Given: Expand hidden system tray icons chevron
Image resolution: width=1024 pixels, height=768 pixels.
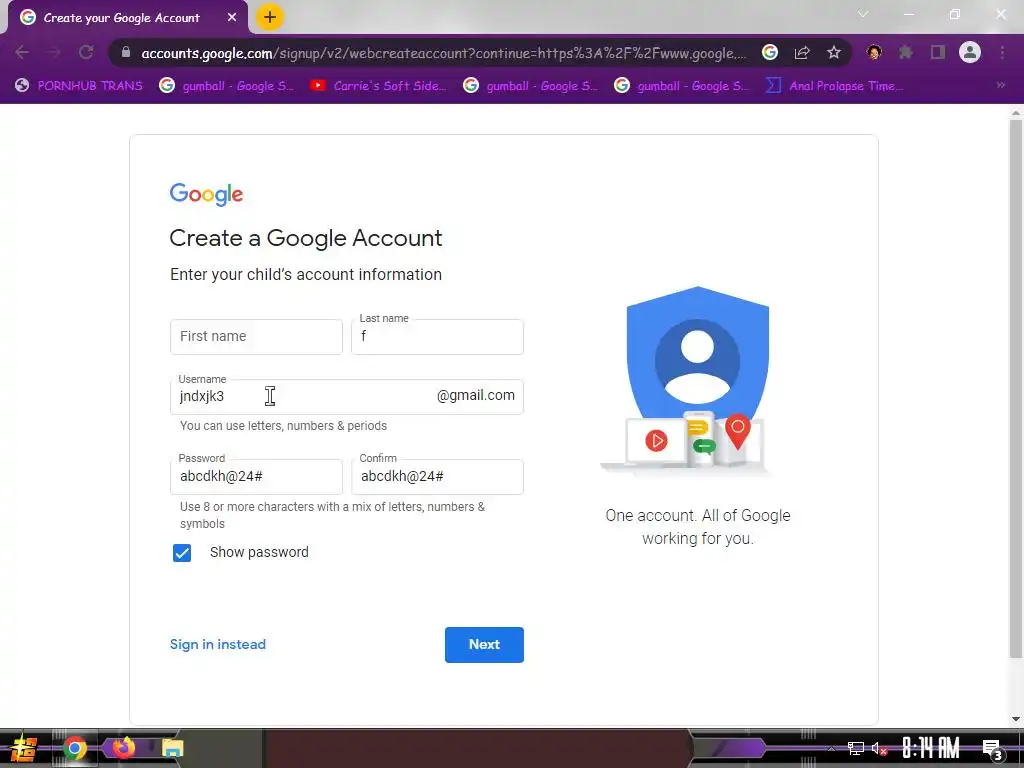Looking at the screenshot, I should tap(831, 749).
